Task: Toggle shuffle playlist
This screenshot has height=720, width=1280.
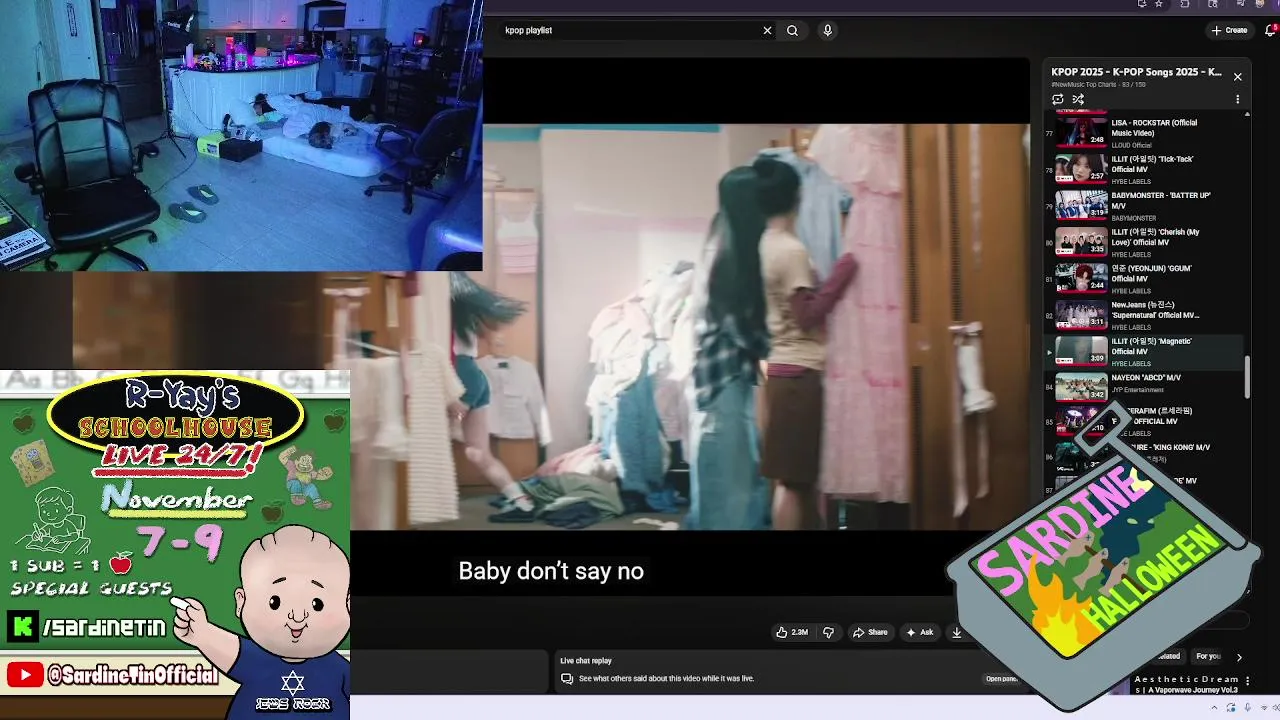Action: tap(1078, 99)
